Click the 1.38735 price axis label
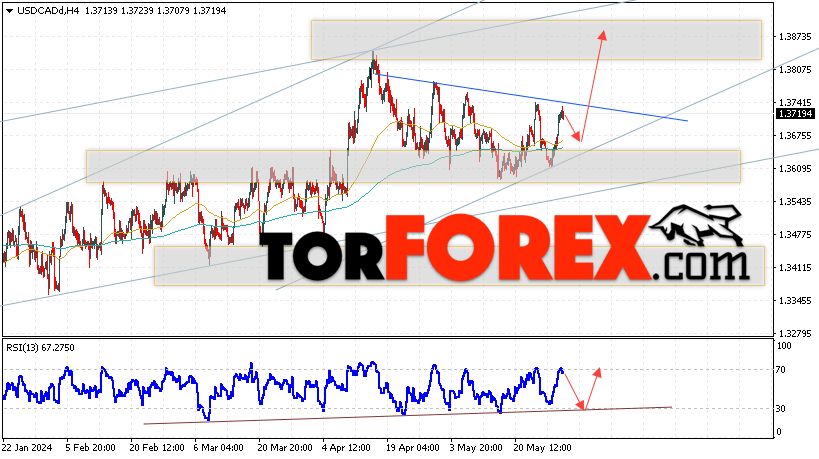This screenshot has height=459, width=819. pyautogui.click(x=795, y=37)
